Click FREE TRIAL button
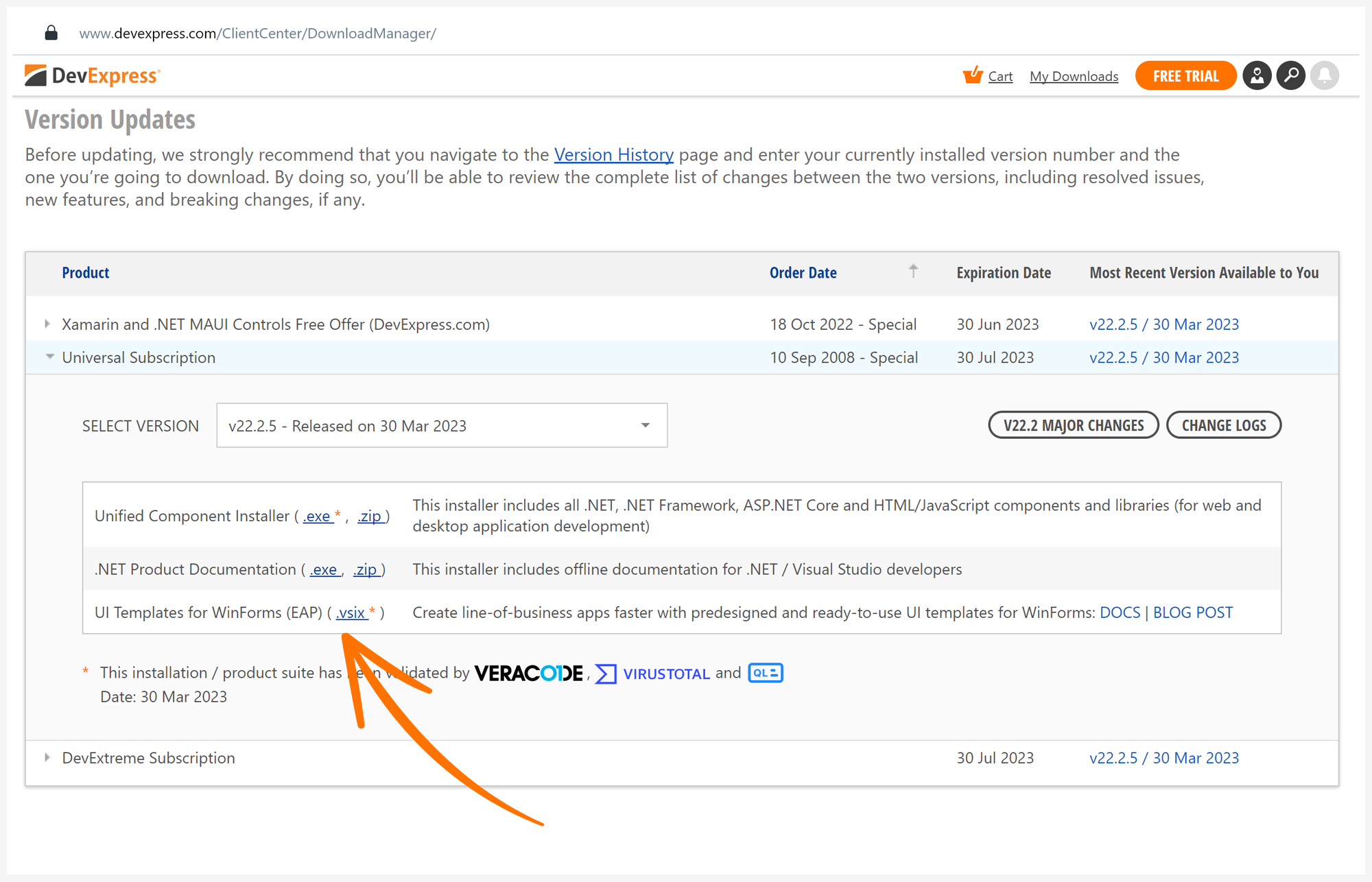The image size is (1372, 882). (x=1185, y=76)
